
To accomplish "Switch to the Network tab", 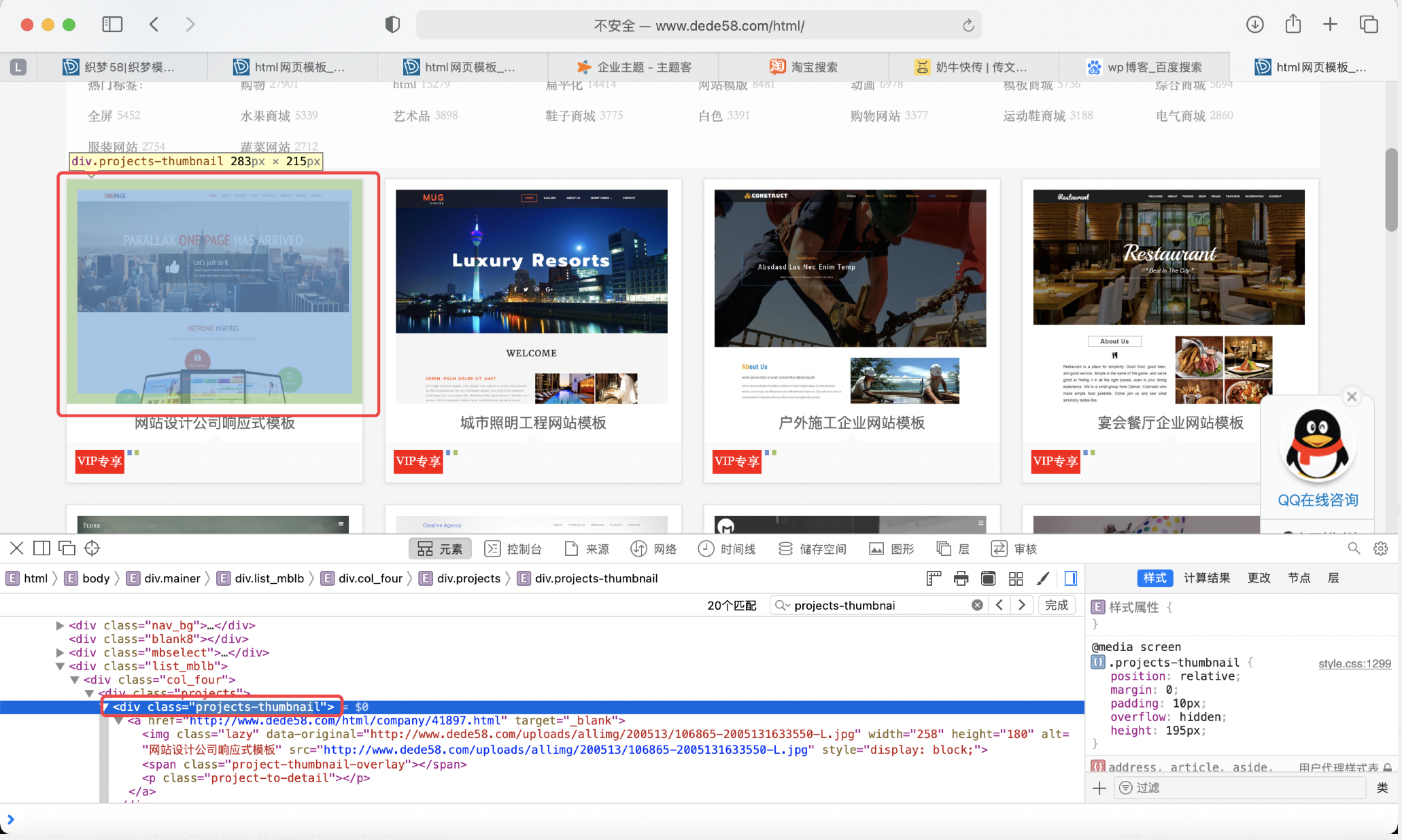I will pos(653,549).
